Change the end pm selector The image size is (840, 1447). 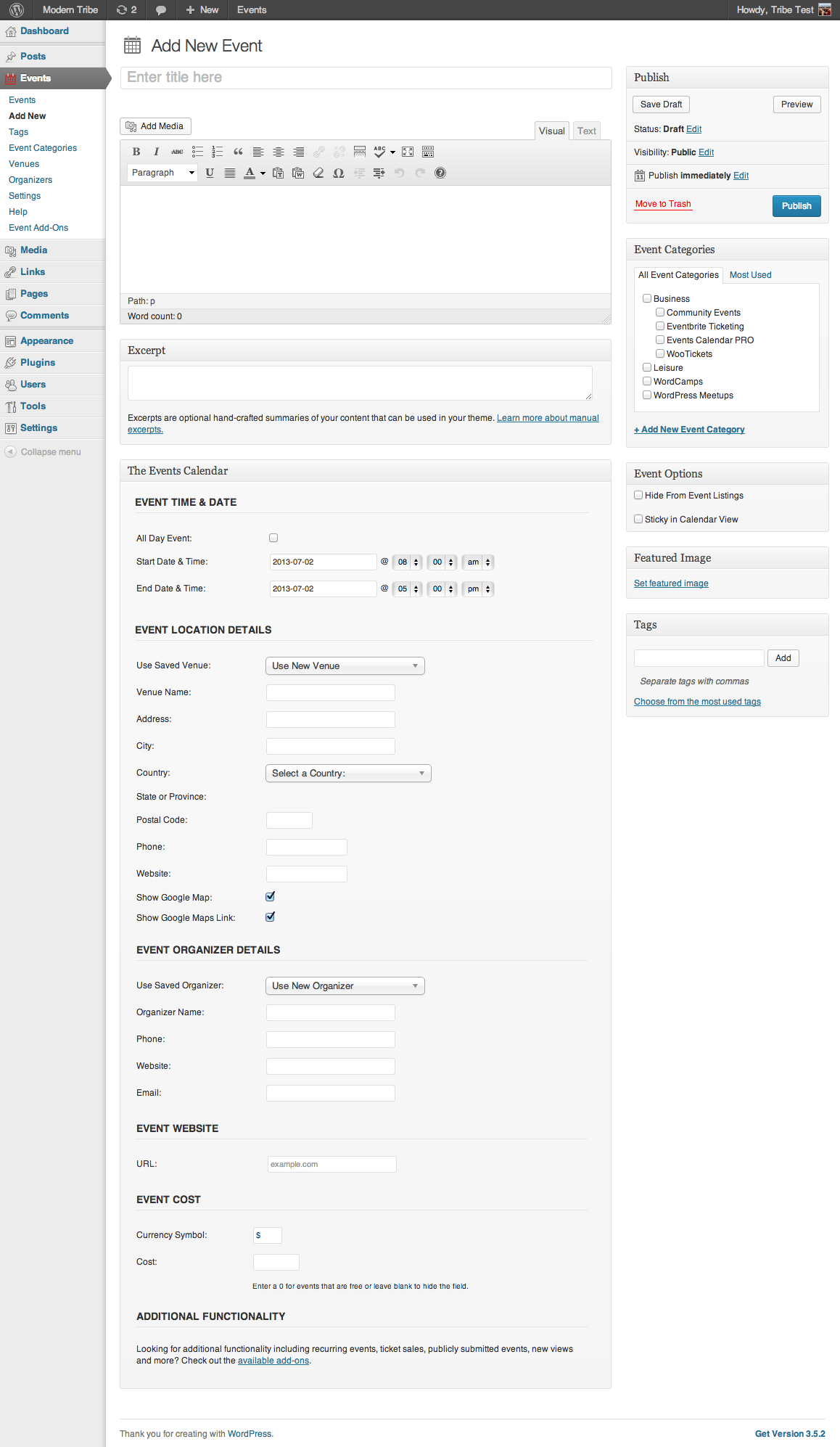tap(478, 589)
